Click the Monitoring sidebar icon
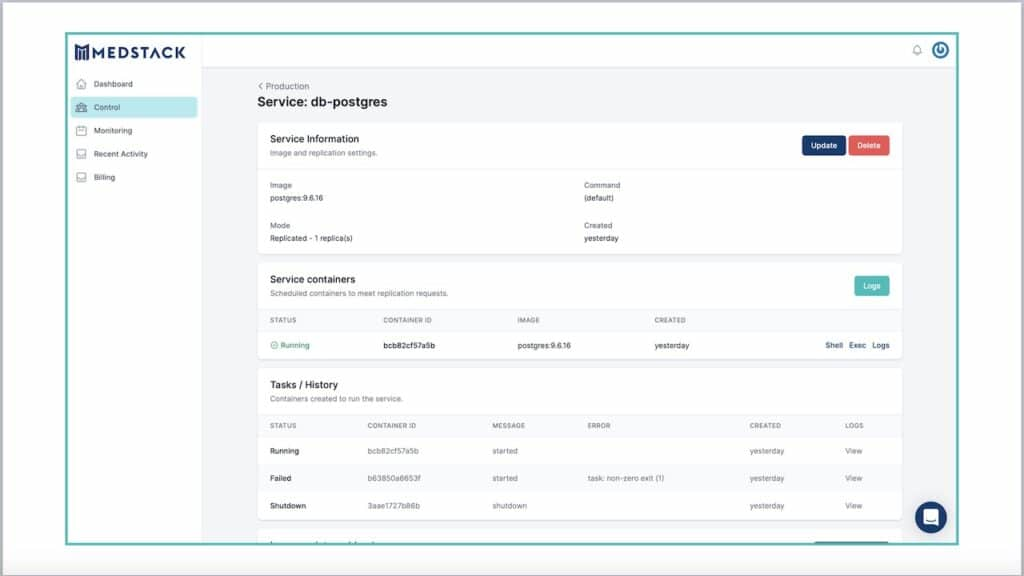1024x576 pixels. 81,131
